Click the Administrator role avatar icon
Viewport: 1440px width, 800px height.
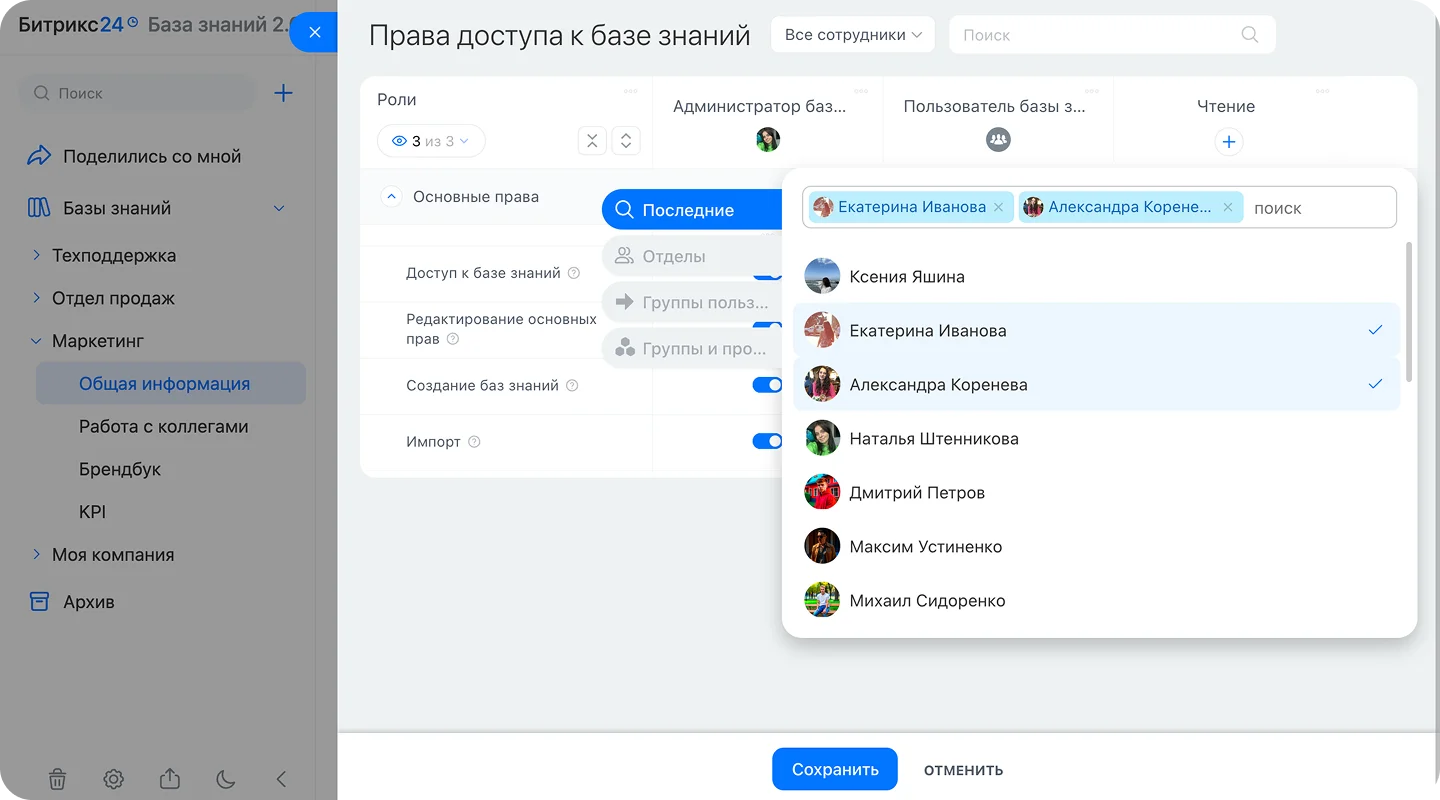[767, 140]
